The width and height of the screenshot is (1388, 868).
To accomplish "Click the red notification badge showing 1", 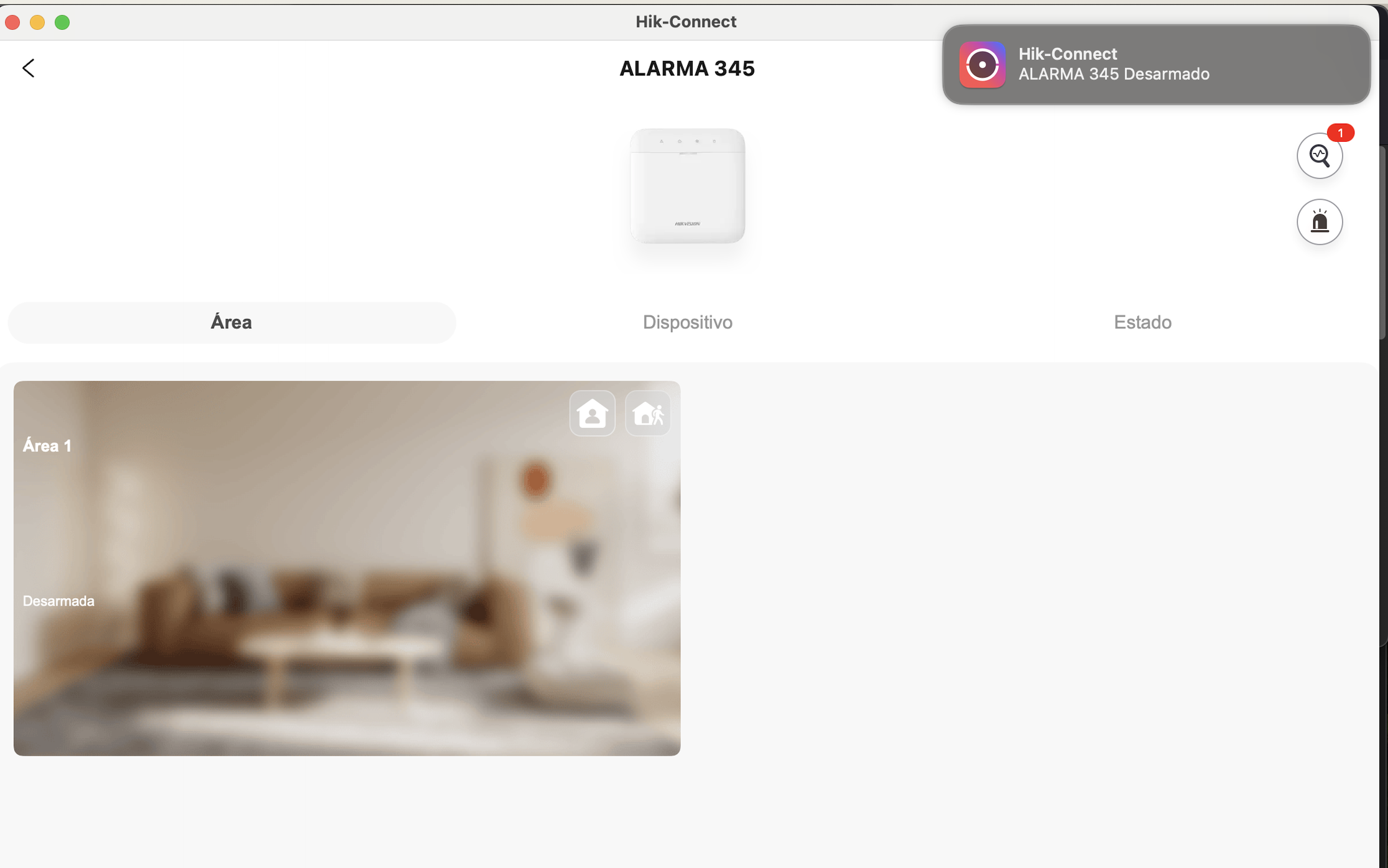I will 1340,132.
